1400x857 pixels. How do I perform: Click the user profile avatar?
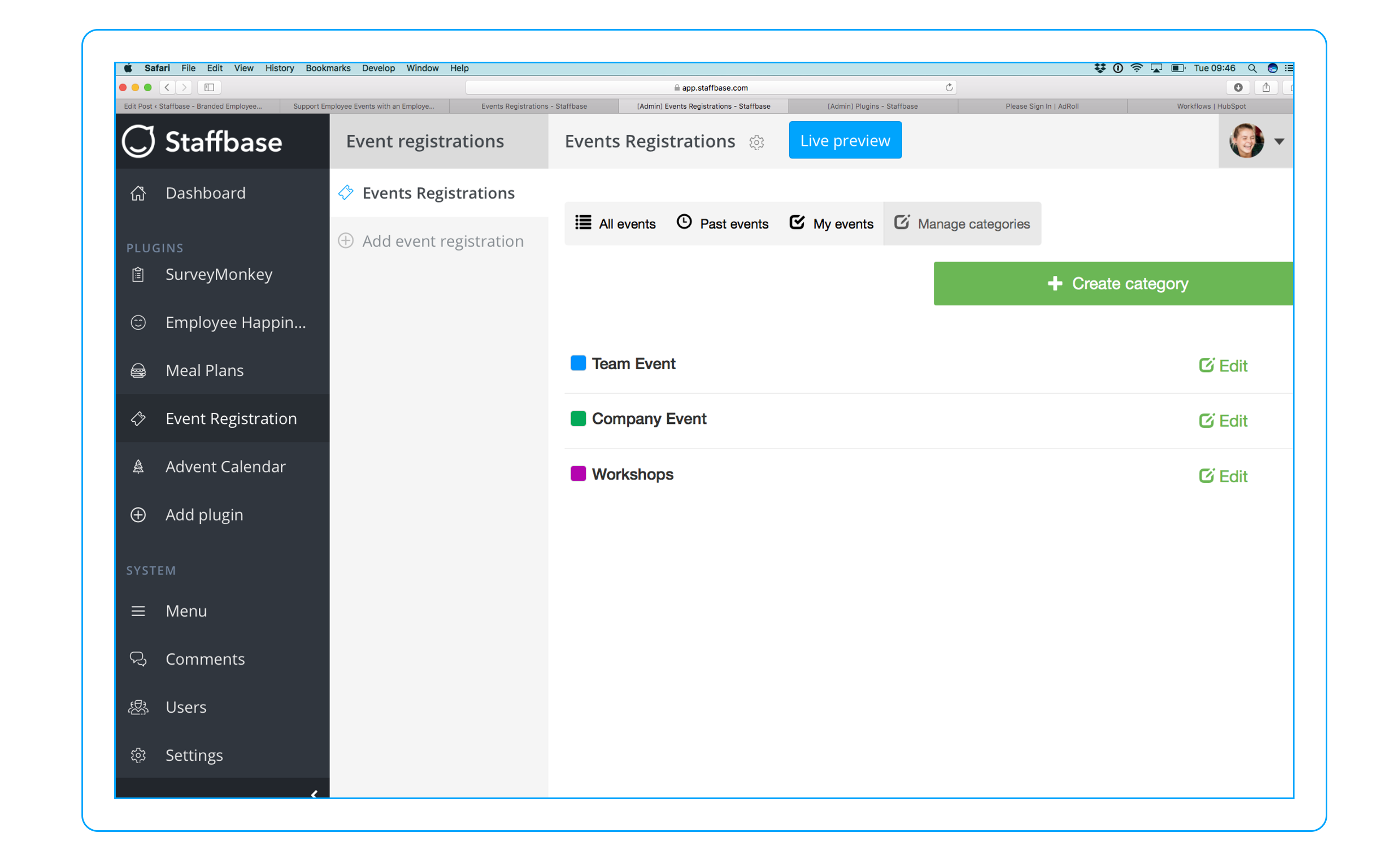1246,140
